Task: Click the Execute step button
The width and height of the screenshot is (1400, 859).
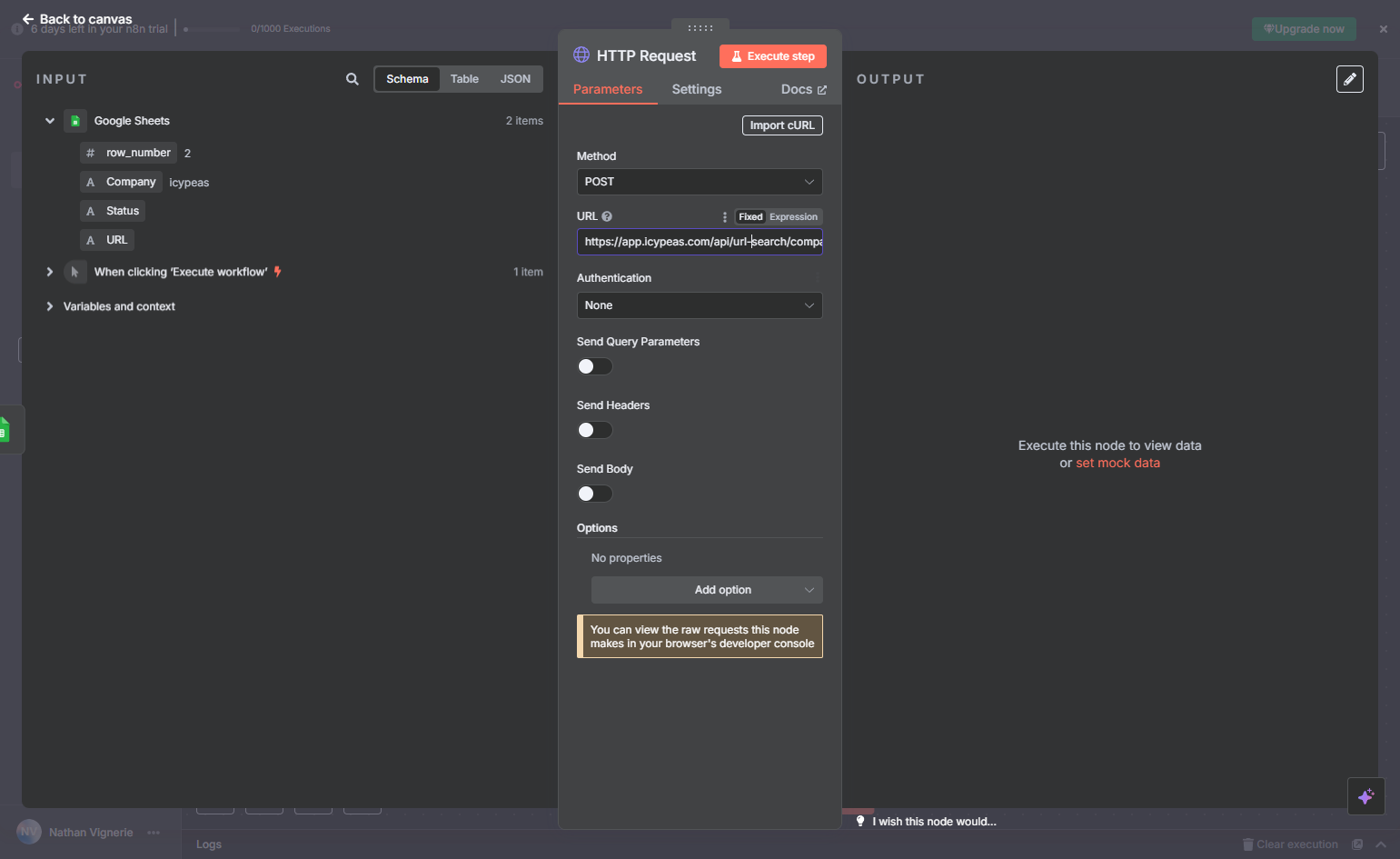Action: [x=773, y=56]
